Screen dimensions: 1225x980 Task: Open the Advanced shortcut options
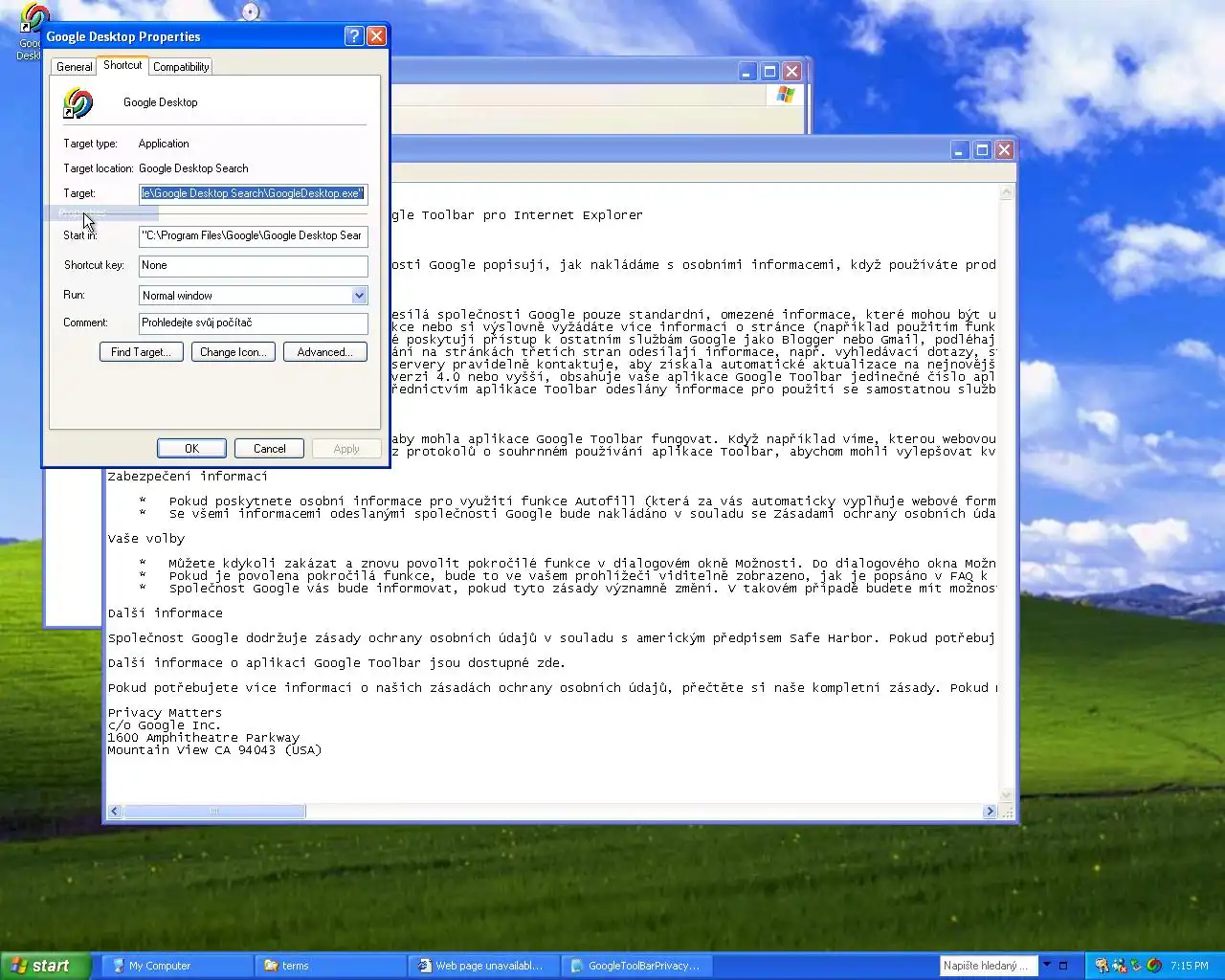(x=325, y=352)
